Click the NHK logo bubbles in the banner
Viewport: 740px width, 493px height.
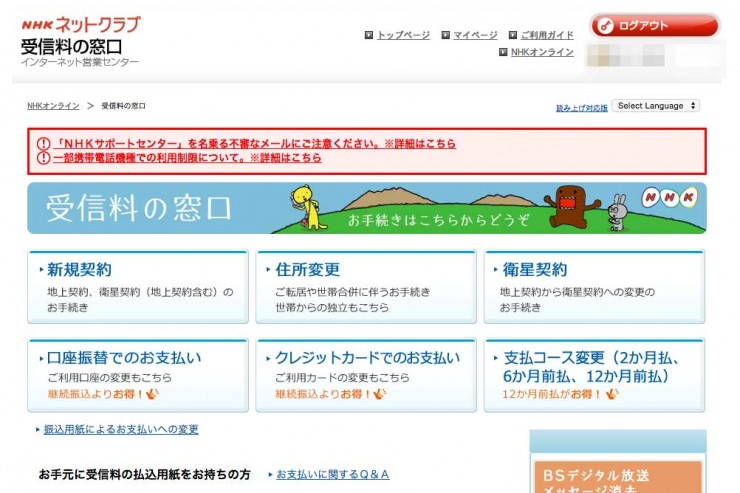coord(670,197)
